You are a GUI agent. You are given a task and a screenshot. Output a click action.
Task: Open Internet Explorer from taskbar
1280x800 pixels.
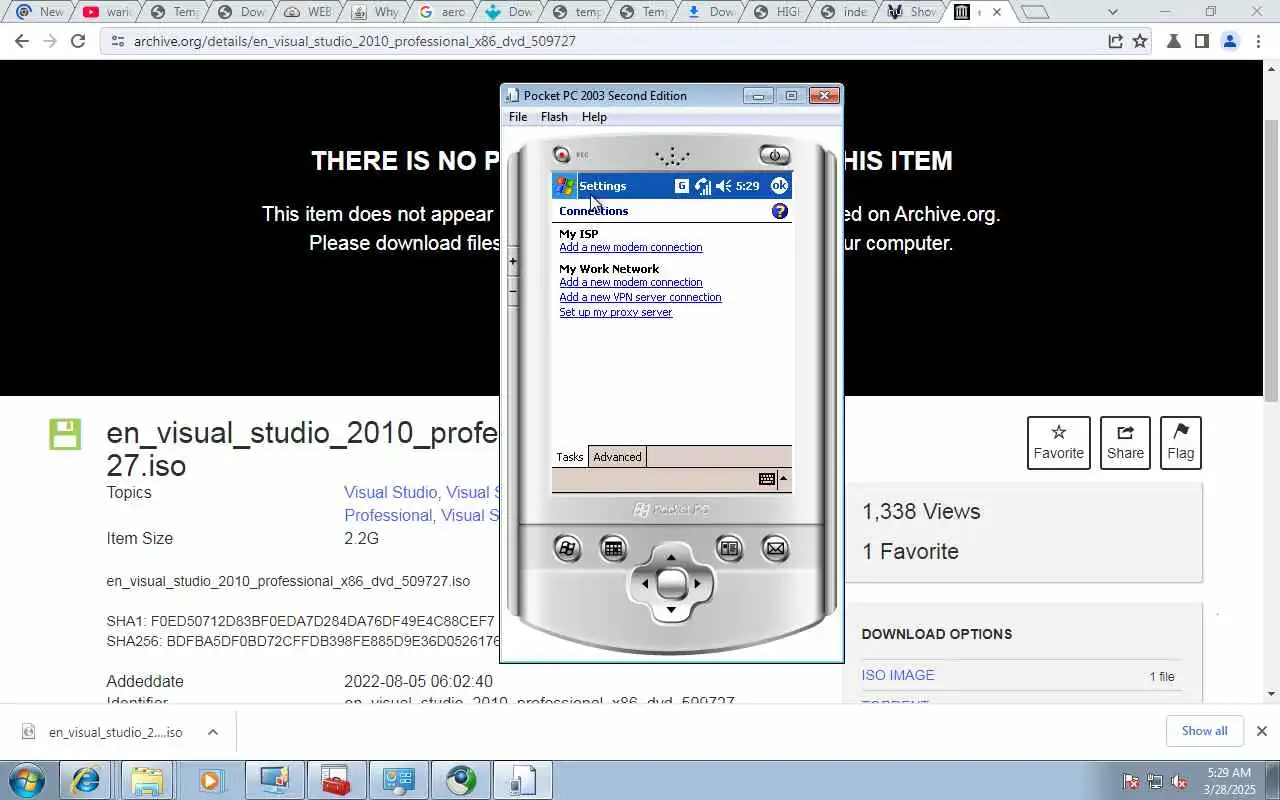[x=85, y=780]
